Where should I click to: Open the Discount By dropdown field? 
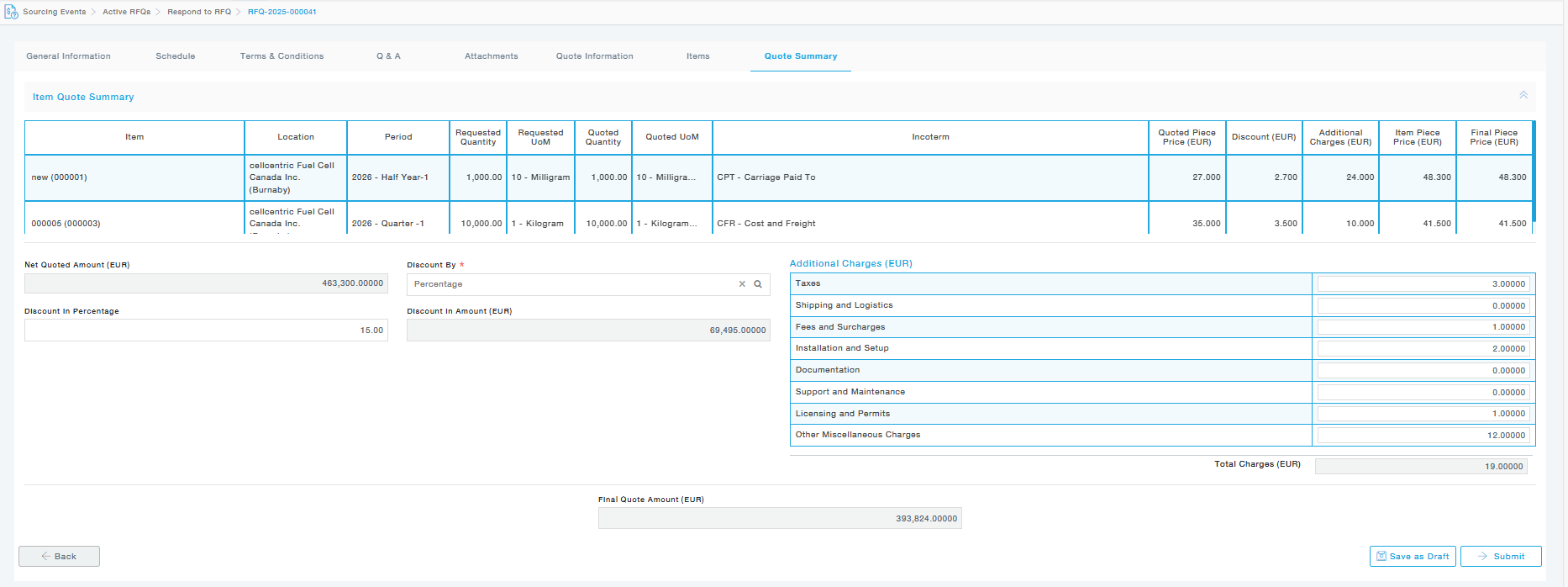[571, 284]
